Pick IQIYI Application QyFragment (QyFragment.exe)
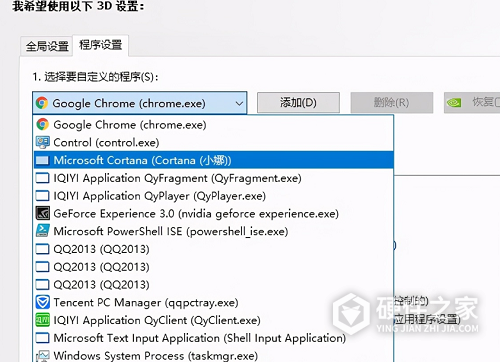This screenshot has height=362, width=500. (213, 178)
